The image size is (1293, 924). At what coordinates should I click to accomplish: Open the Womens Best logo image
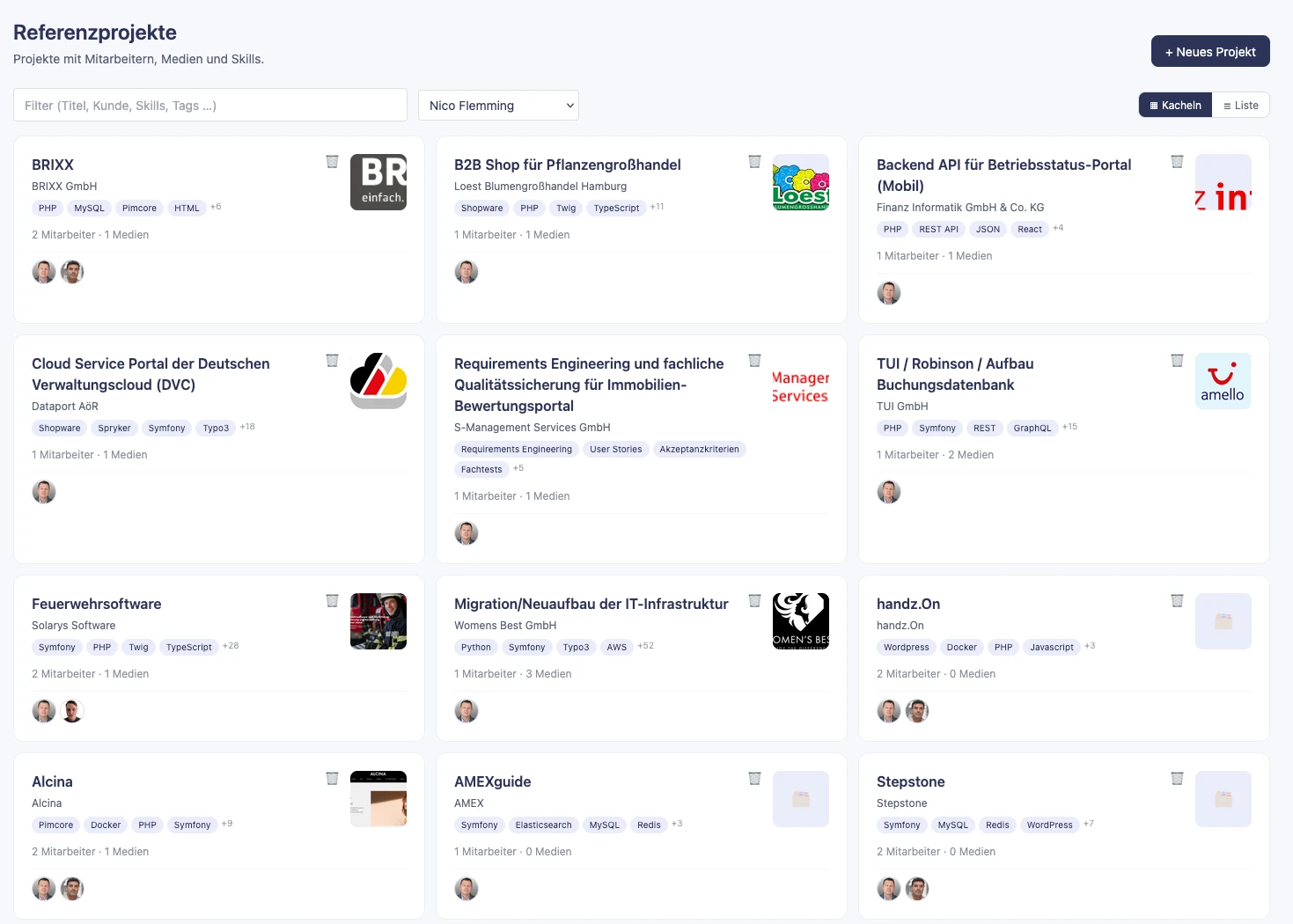[801, 621]
